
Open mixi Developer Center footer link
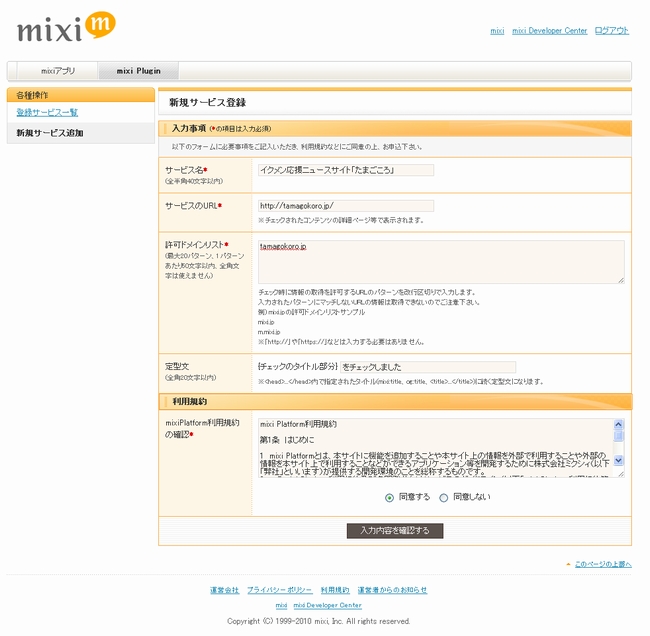[x=327, y=606]
